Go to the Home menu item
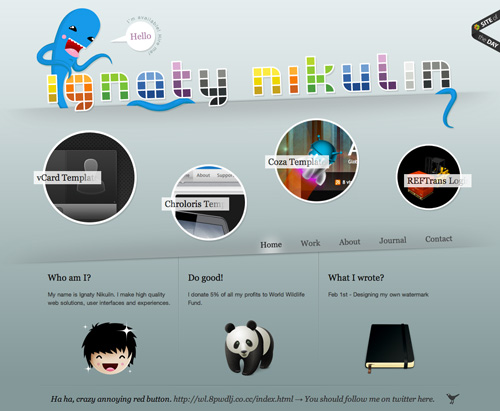The height and width of the screenshot is (411, 500). pyautogui.click(x=271, y=245)
